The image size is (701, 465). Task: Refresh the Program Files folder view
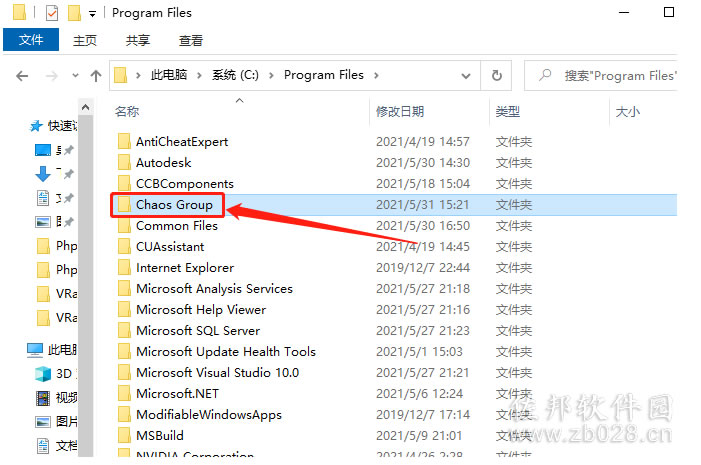[496, 76]
